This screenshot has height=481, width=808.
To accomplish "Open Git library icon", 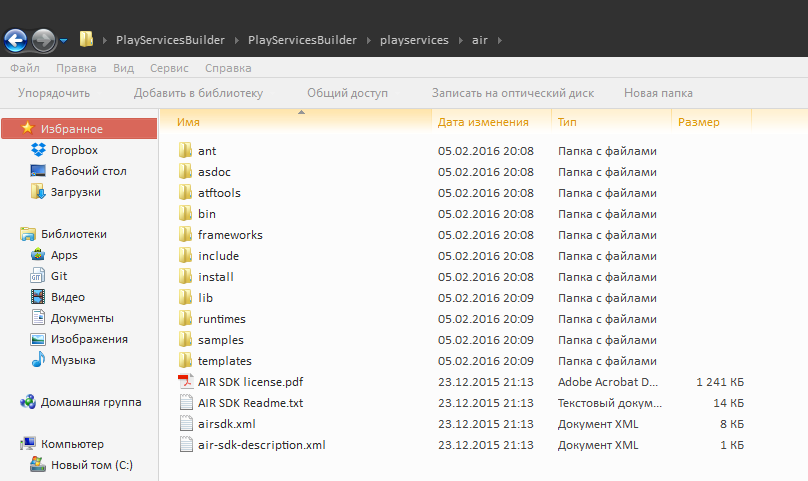I will [x=38, y=276].
